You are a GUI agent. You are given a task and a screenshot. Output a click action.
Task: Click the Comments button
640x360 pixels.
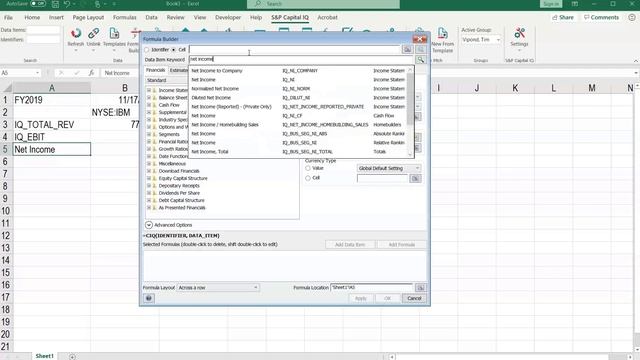click(601, 17)
